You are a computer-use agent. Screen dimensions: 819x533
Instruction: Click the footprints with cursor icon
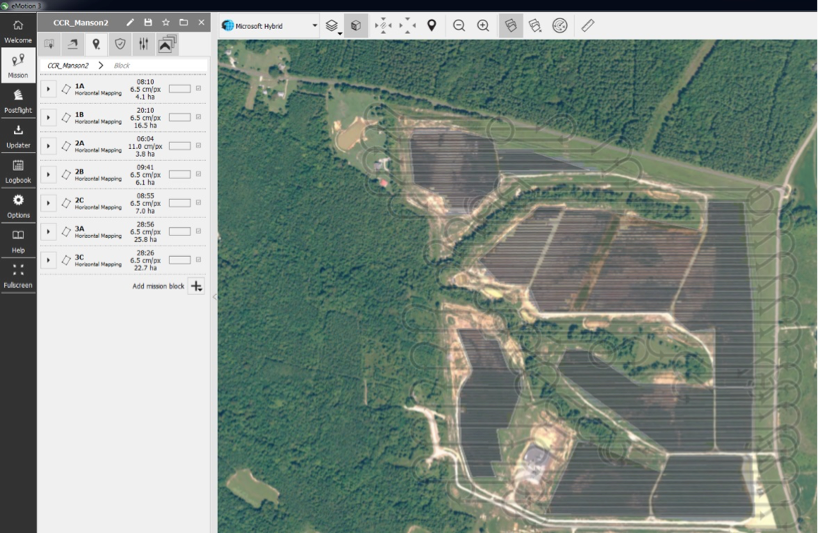tap(535, 26)
